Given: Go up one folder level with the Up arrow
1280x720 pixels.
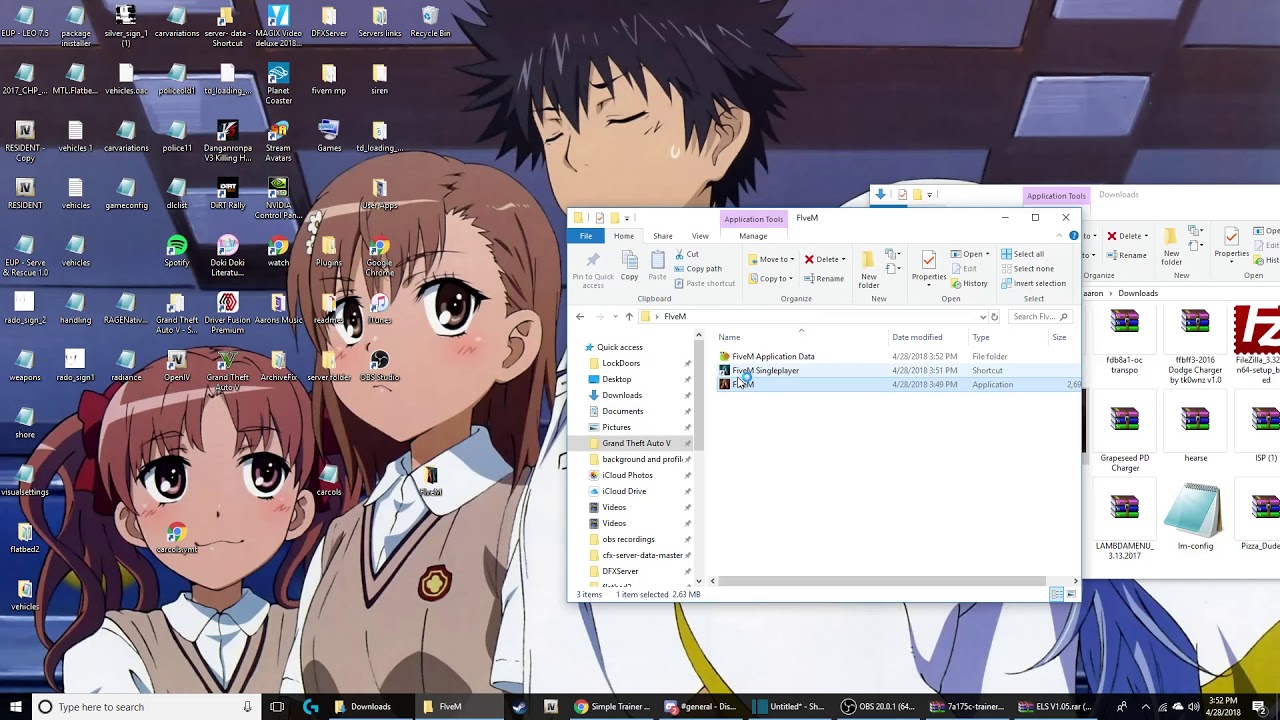Looking at the screenshot, I should click(x=629, y=317).
